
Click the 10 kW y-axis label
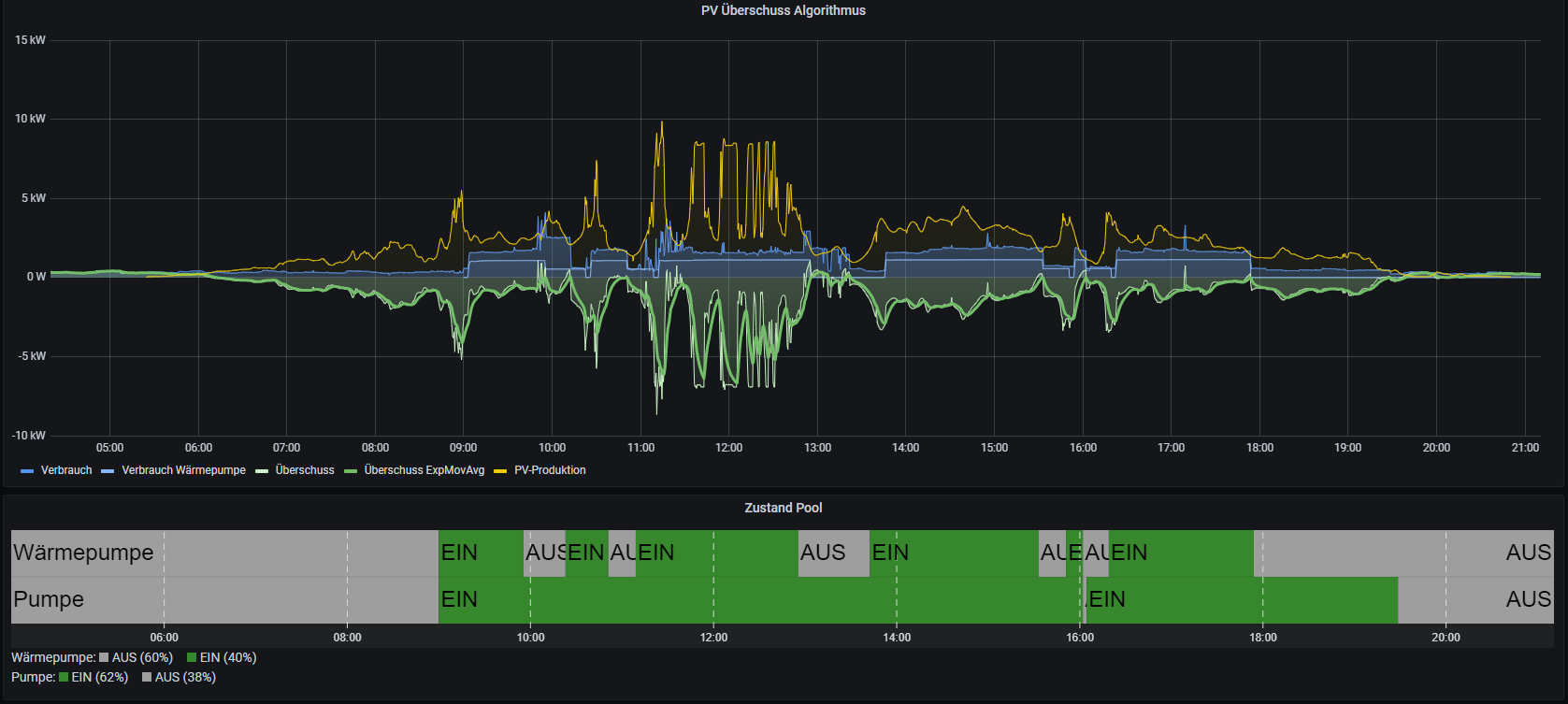[x=30, y=119]
